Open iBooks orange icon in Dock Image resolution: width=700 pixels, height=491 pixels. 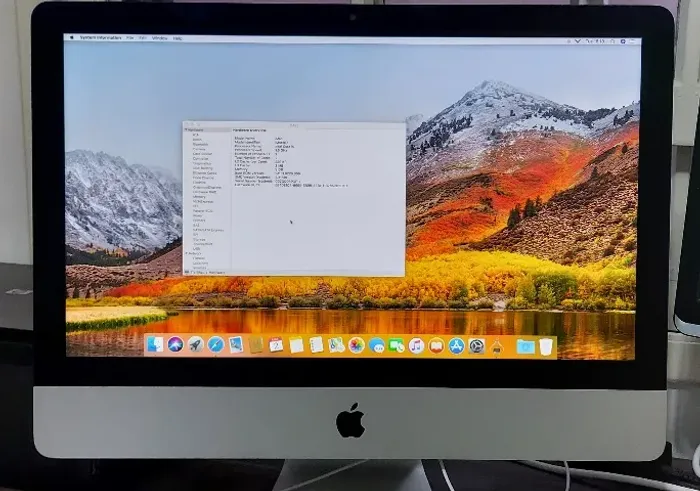click(x=437, y=346)
